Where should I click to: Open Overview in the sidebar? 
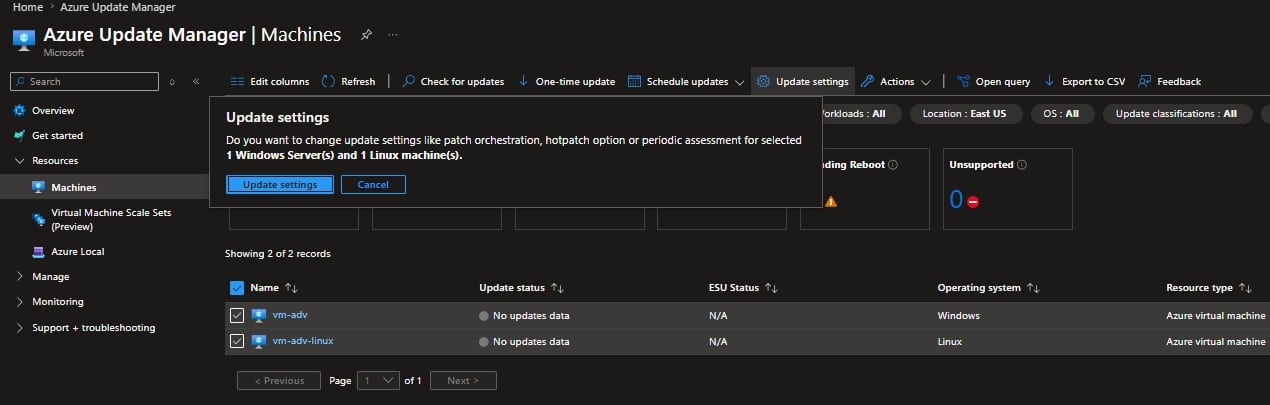click(53, 110)
